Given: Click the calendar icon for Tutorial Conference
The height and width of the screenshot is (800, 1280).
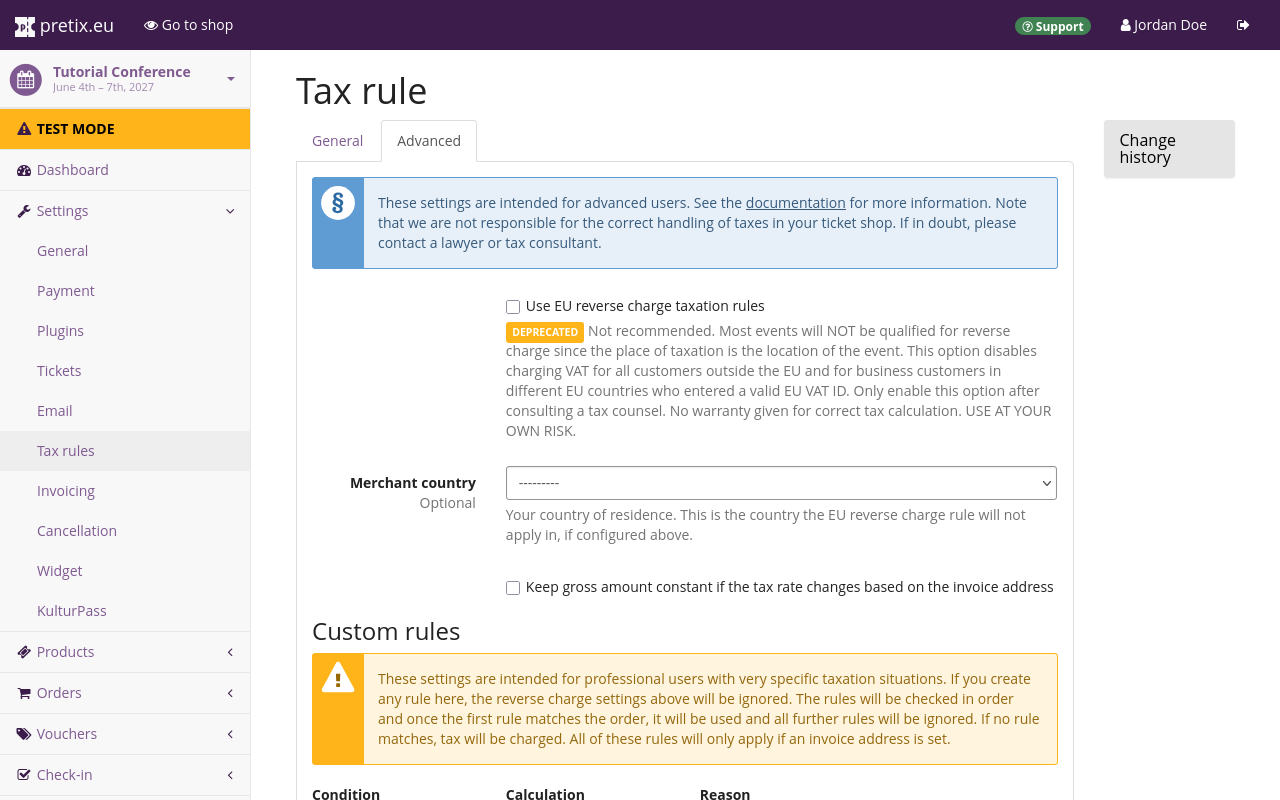Looking at the screenshot, I should click(26, 80).
